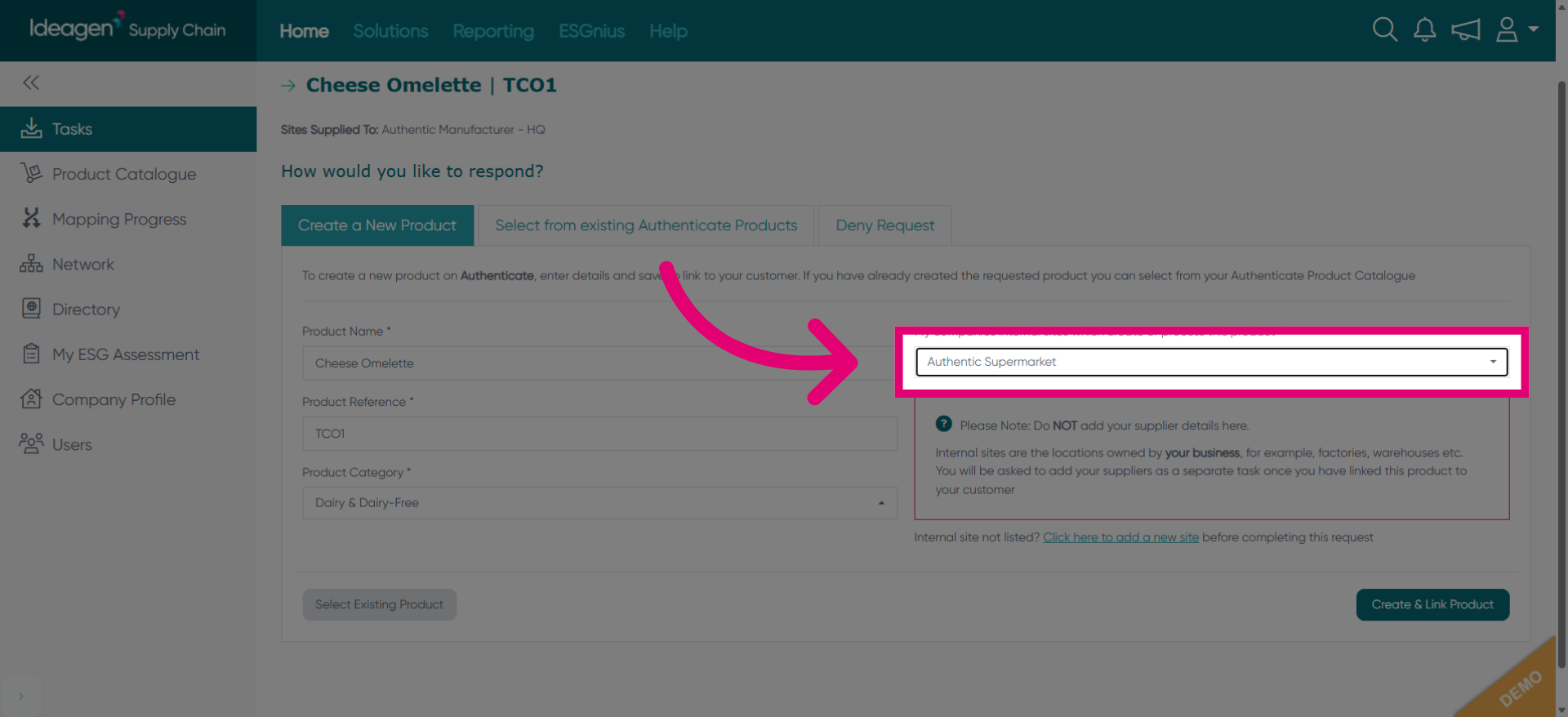Open the notifications bell
Viewport: 1568px width, 717px height.
[1425, 30]
